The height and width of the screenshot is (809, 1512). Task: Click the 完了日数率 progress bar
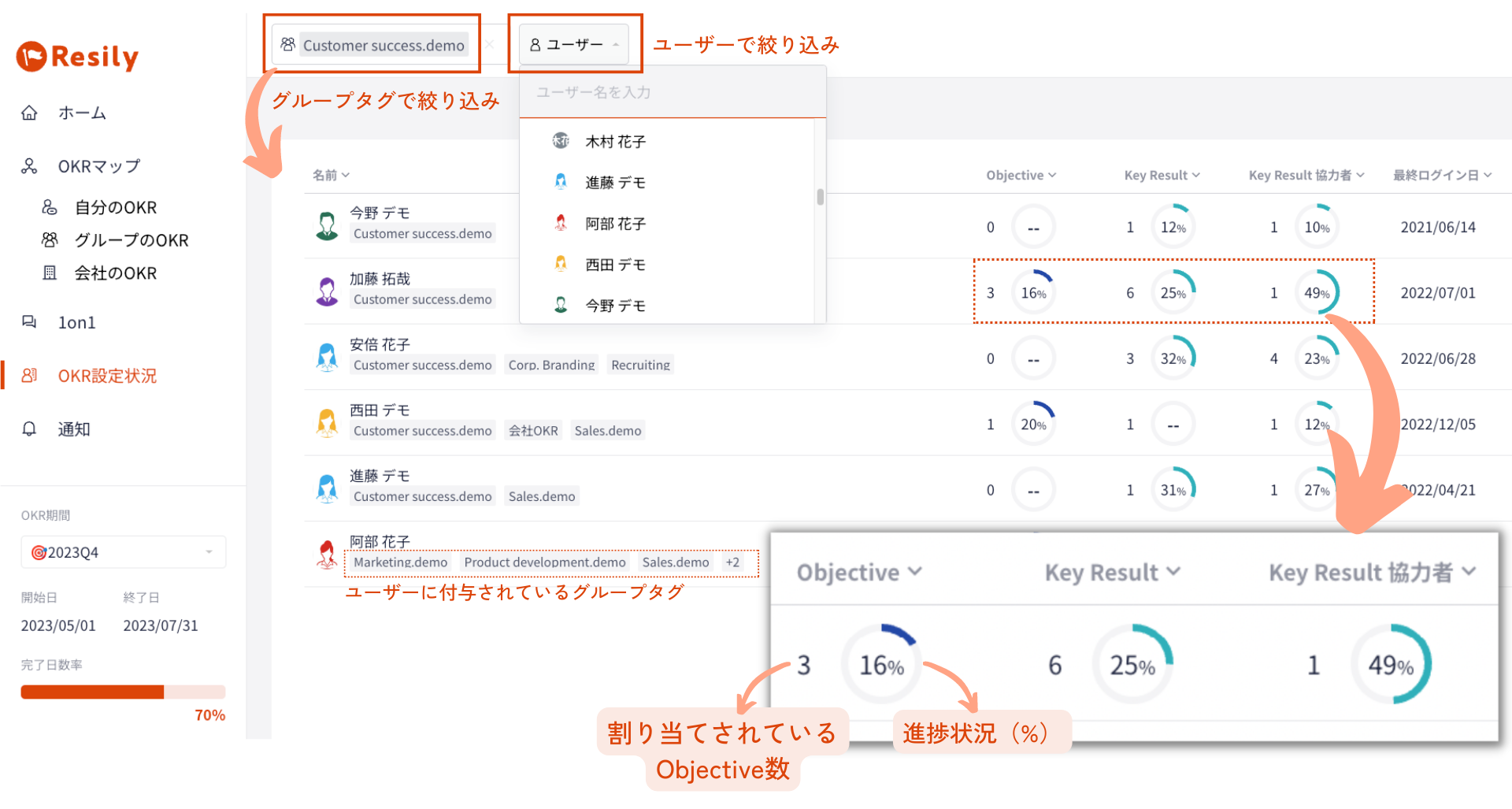[123, 692]
